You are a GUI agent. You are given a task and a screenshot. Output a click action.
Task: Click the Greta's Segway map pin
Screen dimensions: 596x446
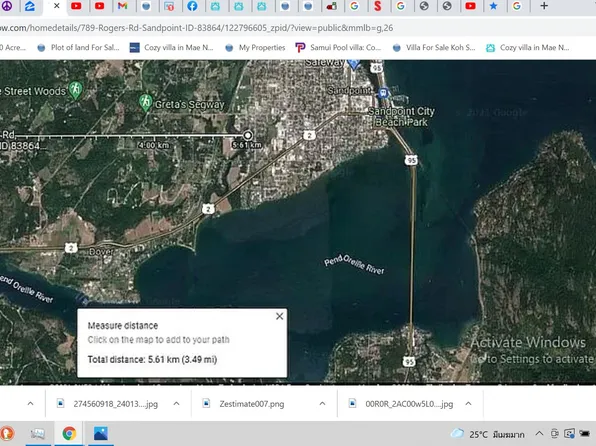click(146, 102)
